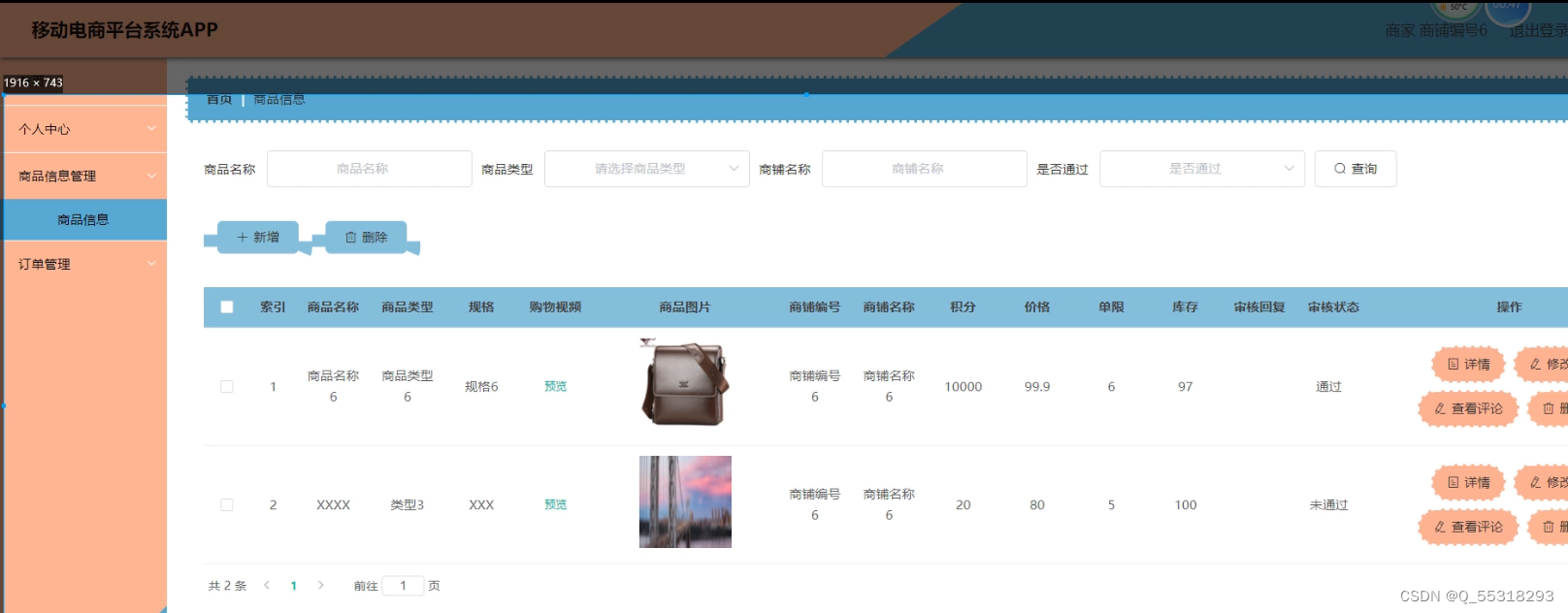
Task: Select 商品信息 submenu item in sidebar
Action: tap(85, 220)
